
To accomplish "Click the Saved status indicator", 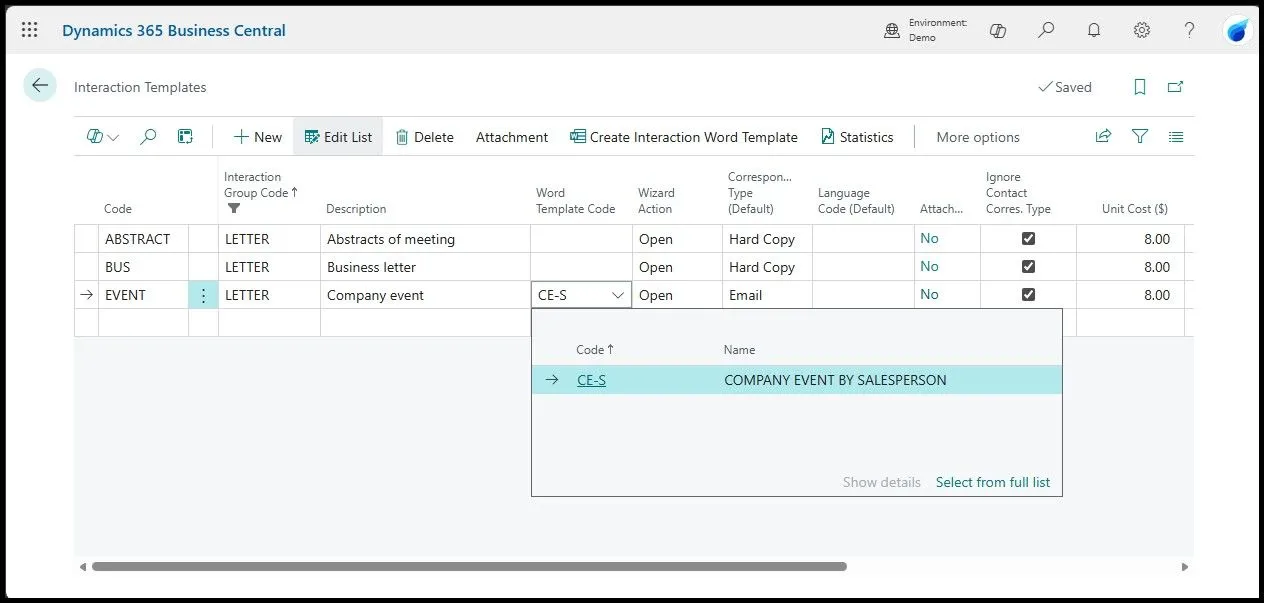I will coord(1065,87).
